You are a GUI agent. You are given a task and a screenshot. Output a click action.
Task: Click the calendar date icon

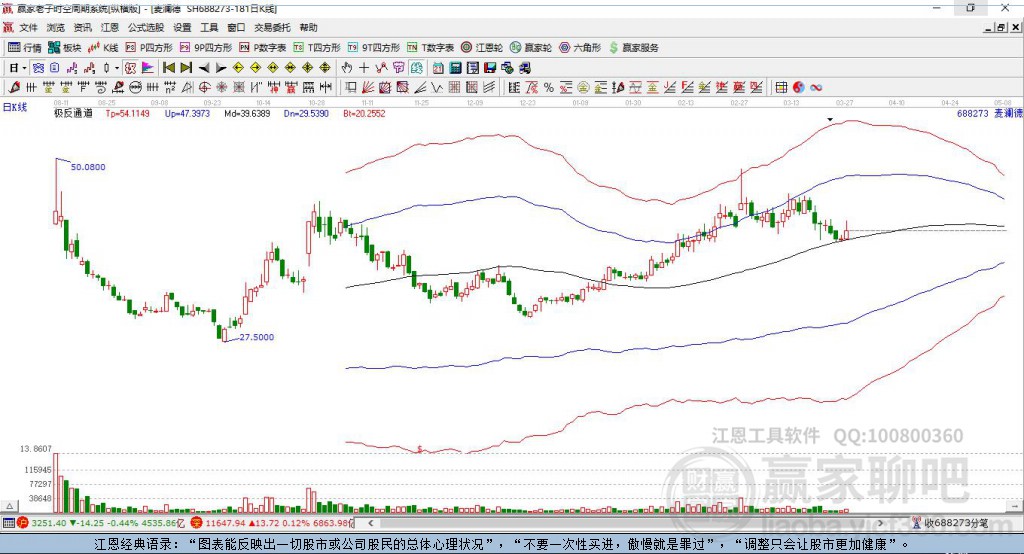tap(438, 68)
